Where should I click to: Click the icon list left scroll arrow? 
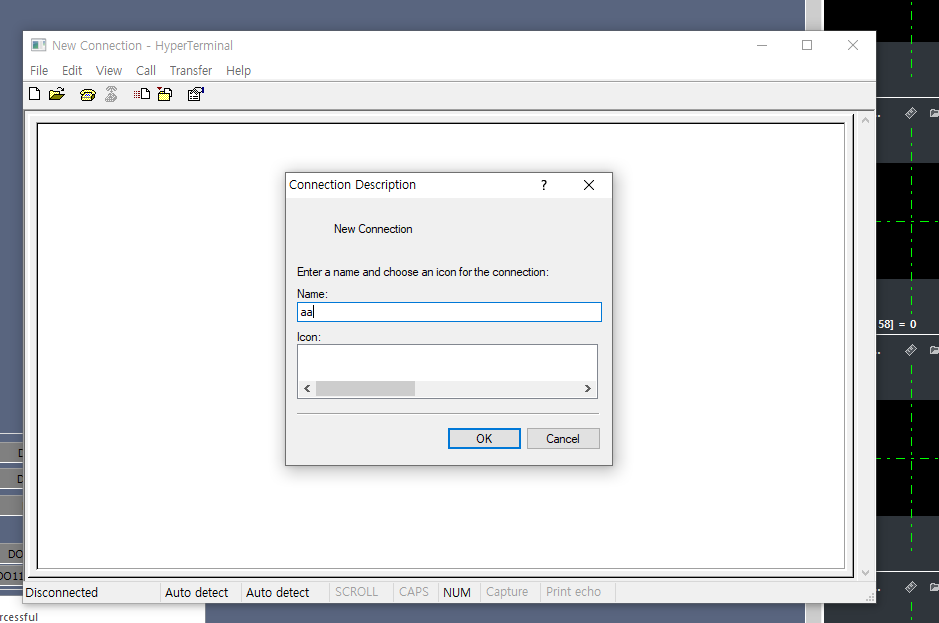[x=307, y=389]
